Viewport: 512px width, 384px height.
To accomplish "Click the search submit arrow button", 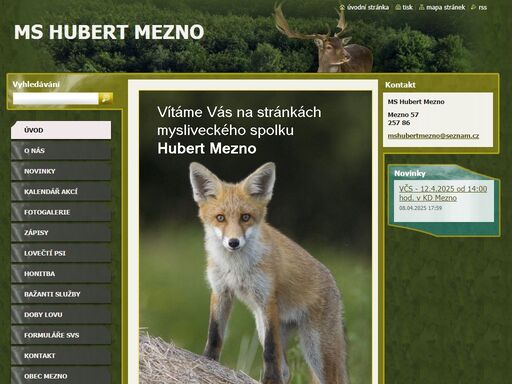I will [106, 98].
